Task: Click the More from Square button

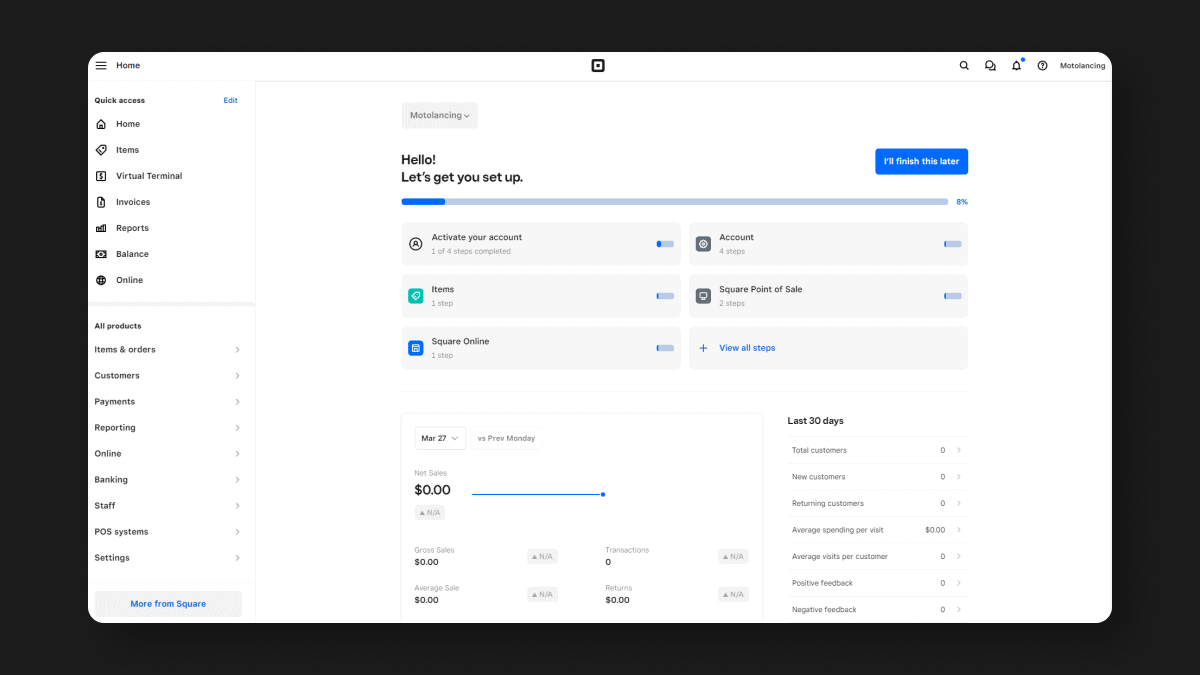Action: click(x=168, y=604)
